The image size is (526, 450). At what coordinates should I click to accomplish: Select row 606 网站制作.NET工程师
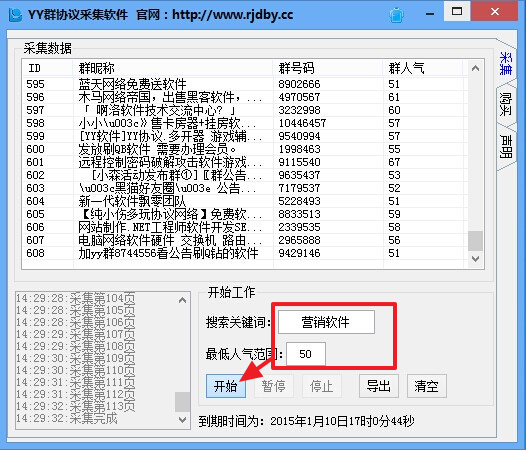pyautogui.click(x=245, y=227)
